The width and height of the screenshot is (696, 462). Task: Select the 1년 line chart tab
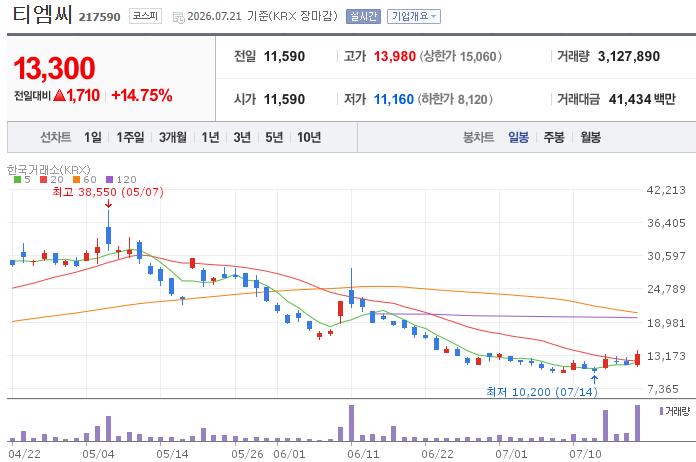210,138
